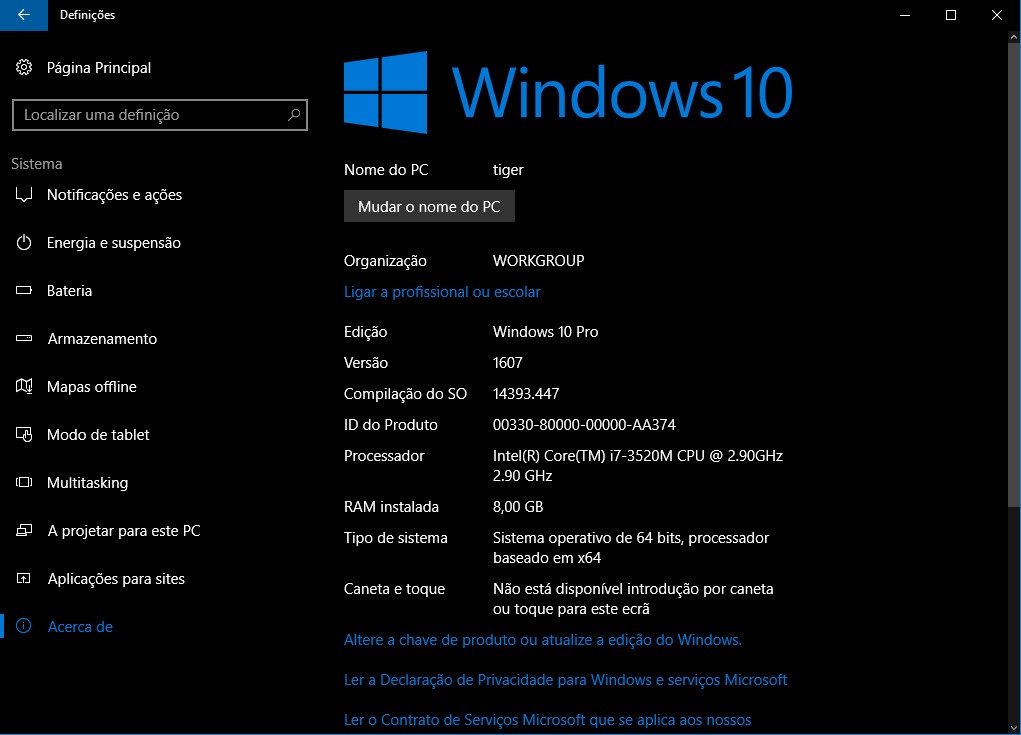Click the scrollbar down arrow

1014,728
